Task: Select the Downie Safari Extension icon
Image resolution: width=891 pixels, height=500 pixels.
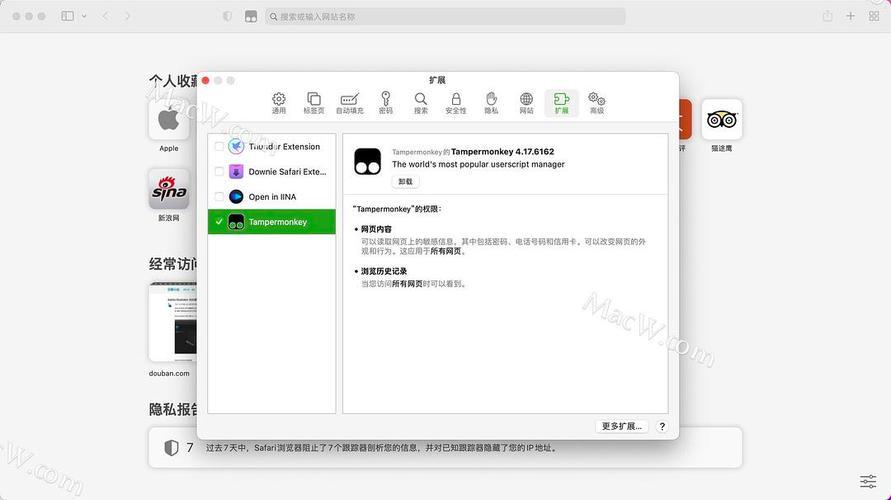Action: (236, 172)
